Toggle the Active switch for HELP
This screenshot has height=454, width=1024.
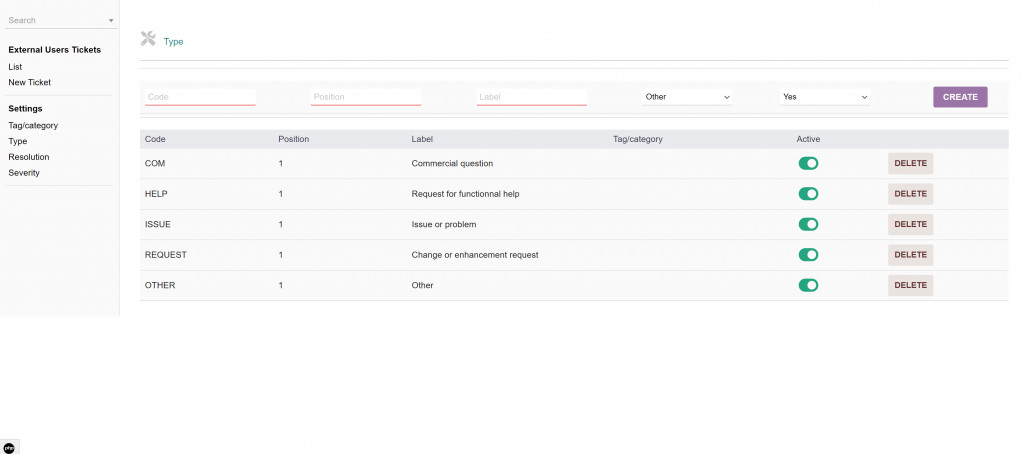pyautogui.click(x=808, y=194)
